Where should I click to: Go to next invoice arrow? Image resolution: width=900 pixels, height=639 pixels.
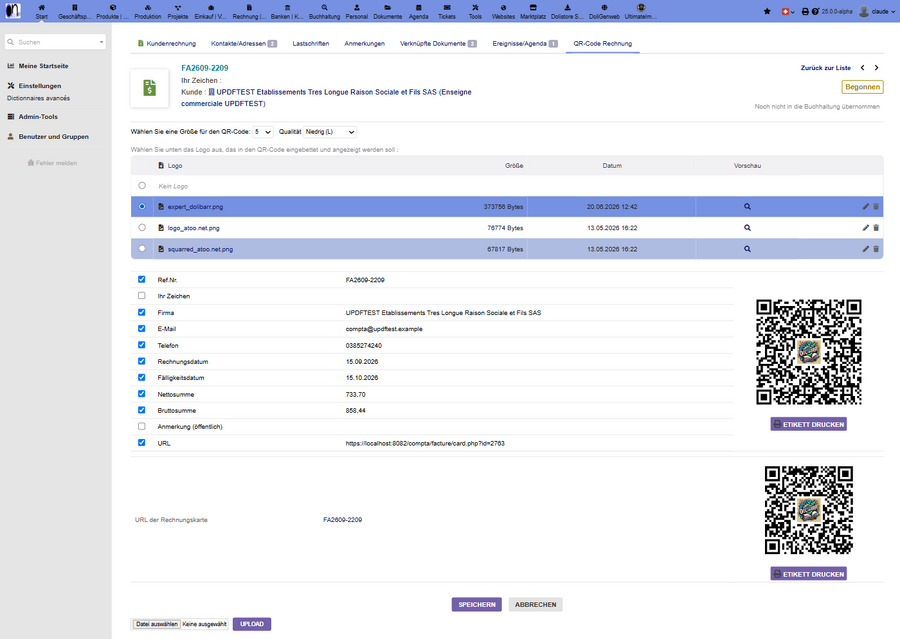(876, 68)
